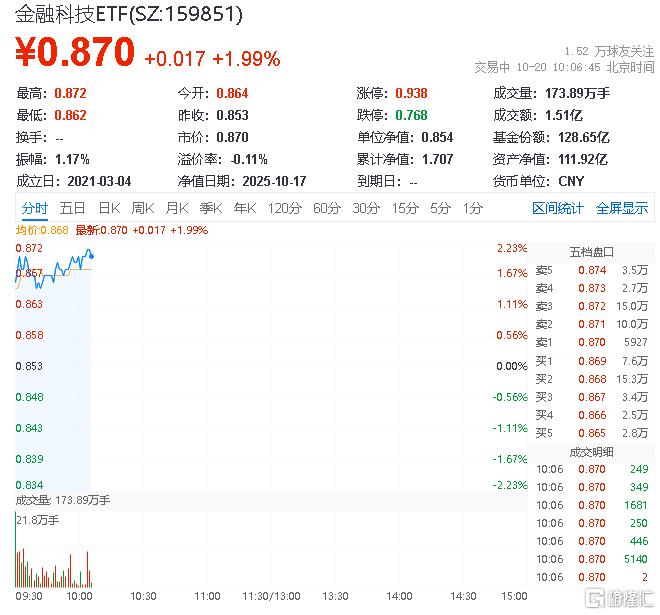Select the 日K chart tab
The height and width of the screenshot is (615, 660).
coord(109,208)
